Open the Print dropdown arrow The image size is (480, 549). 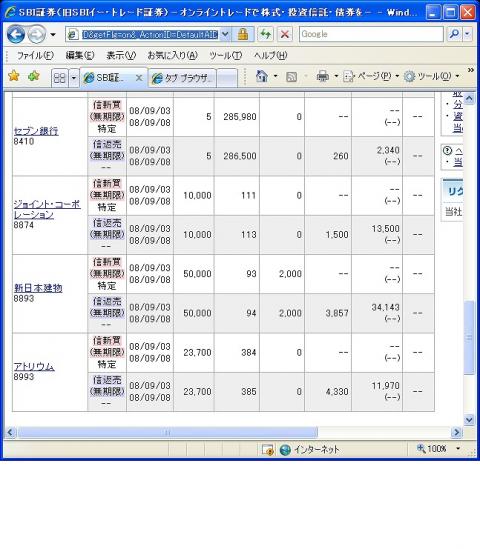[x=336, y=76]
